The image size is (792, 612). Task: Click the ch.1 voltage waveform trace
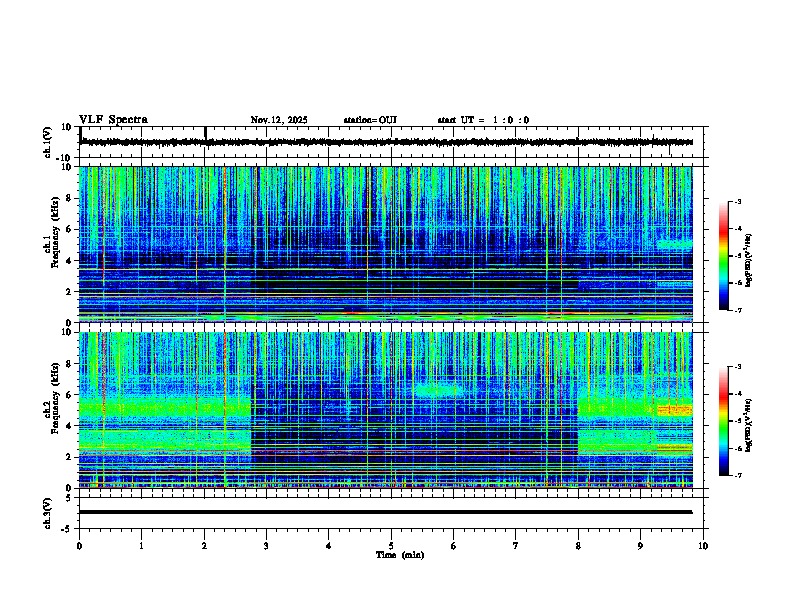386,142
